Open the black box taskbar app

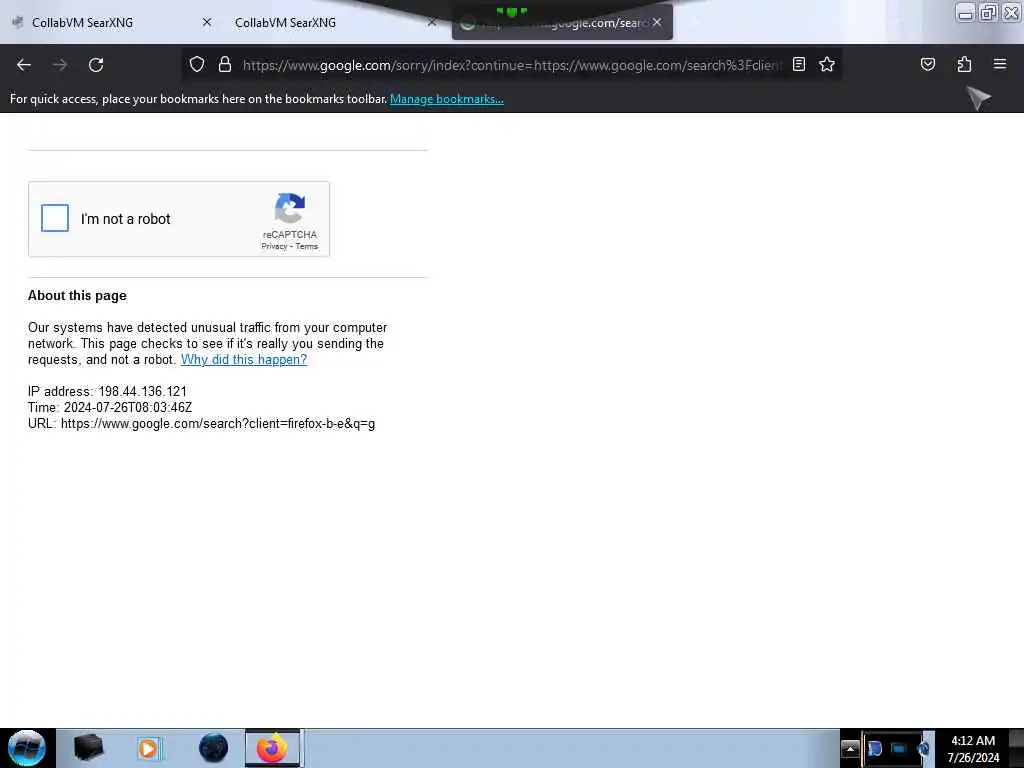88,748
